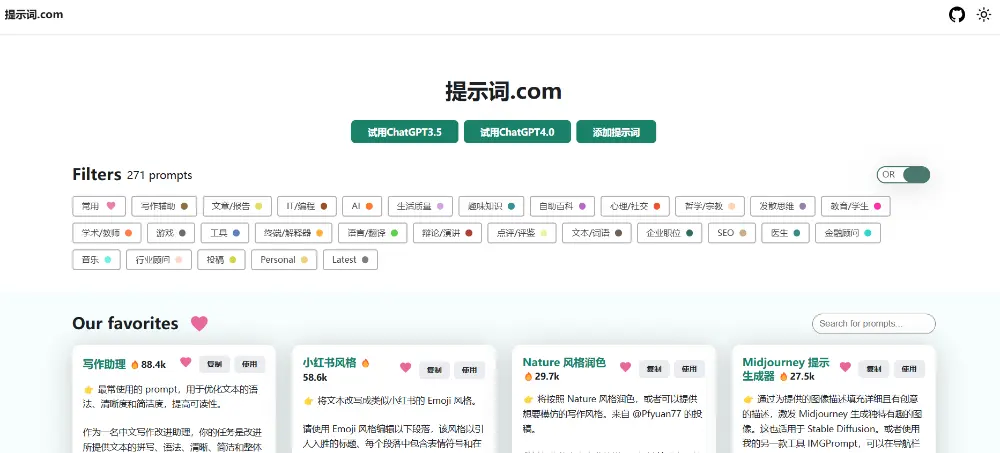Focus the Search for prompts field

click(x=873, y=324)
